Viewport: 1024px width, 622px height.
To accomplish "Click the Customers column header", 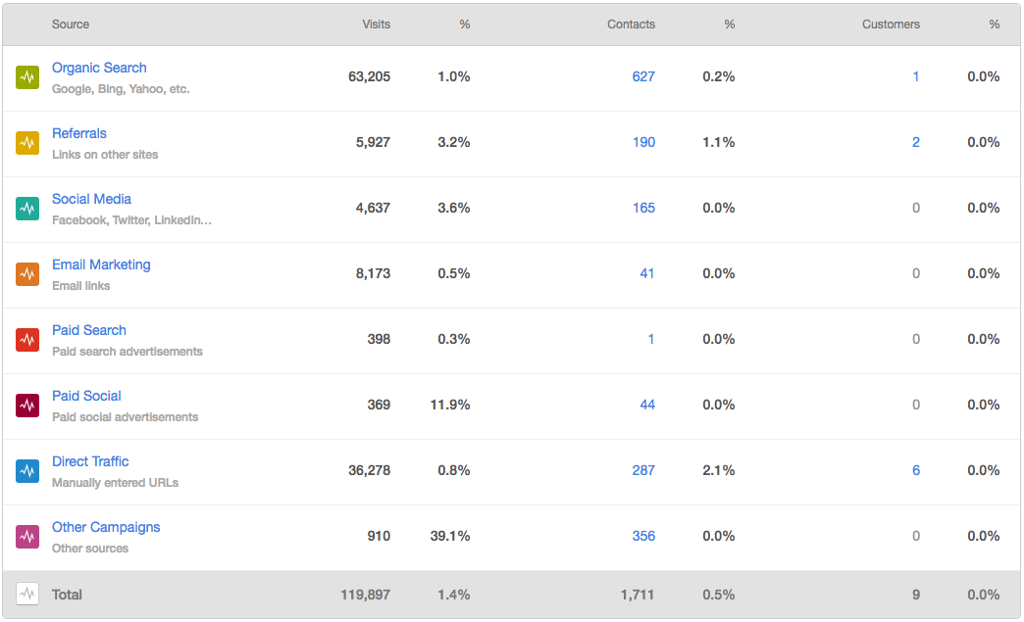I will coord(890,24).
